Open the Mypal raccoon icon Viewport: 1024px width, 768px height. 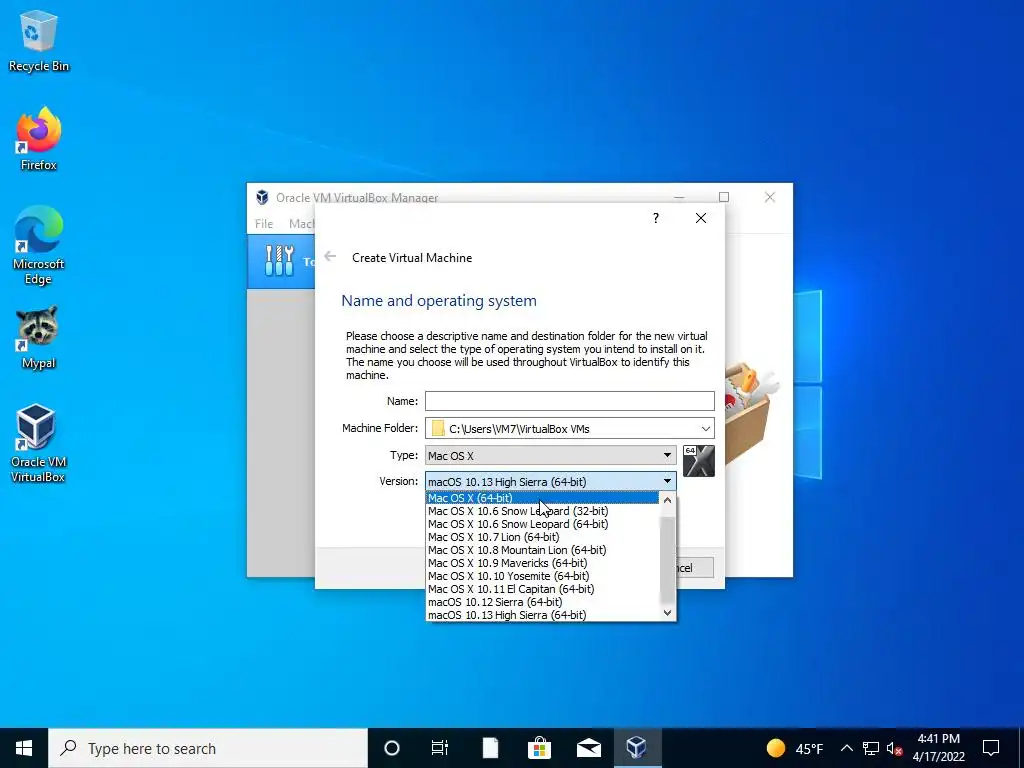coord(39,337)
